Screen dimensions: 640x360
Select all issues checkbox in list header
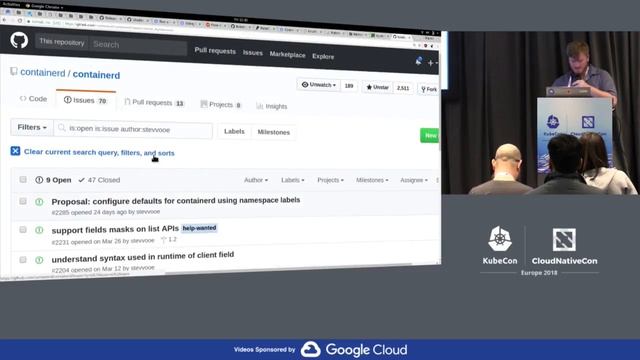coord(23,179)
